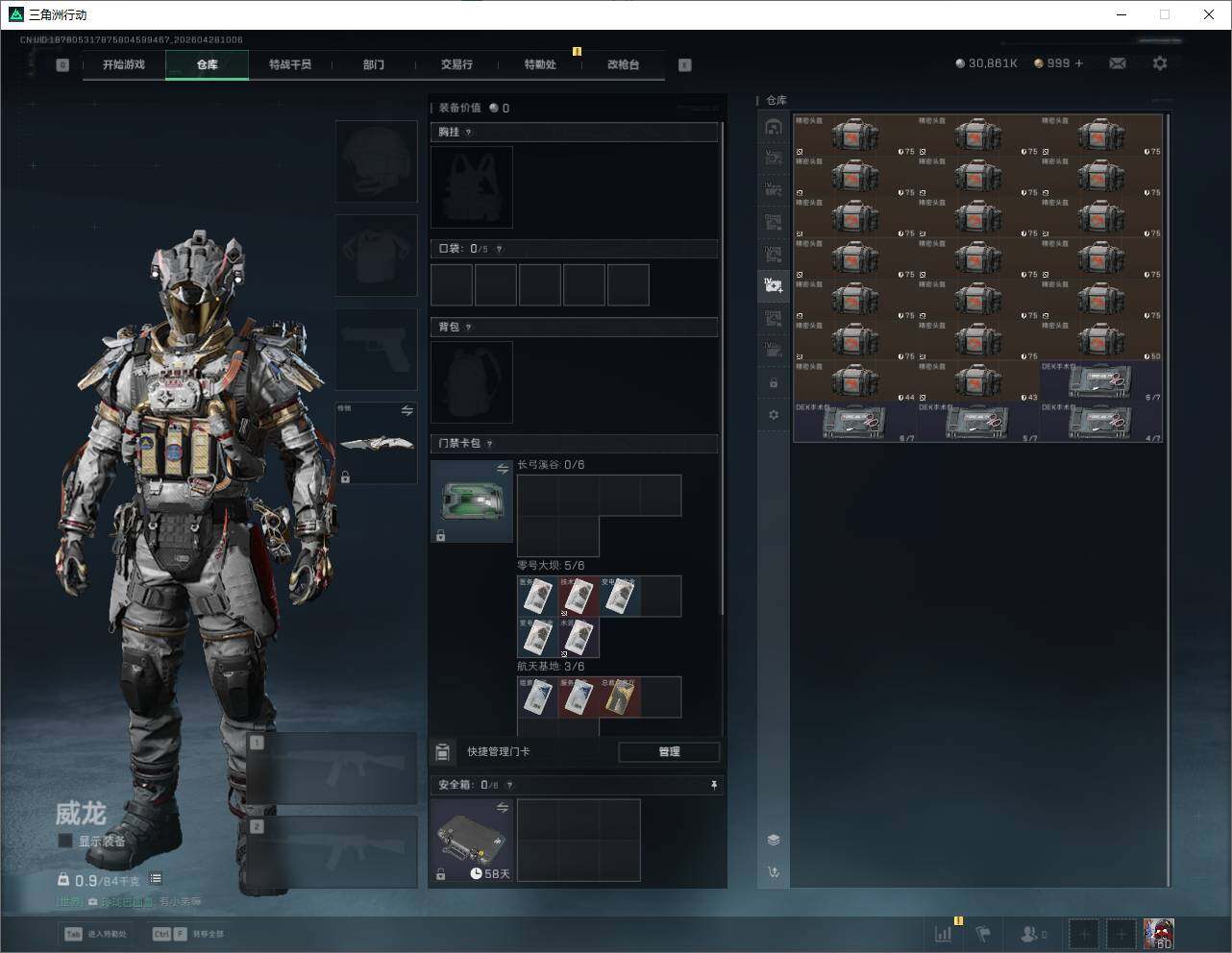The image size is (1232, 953).
Task: Click the help icon next to 口袋
Action: tap(499, 249)
